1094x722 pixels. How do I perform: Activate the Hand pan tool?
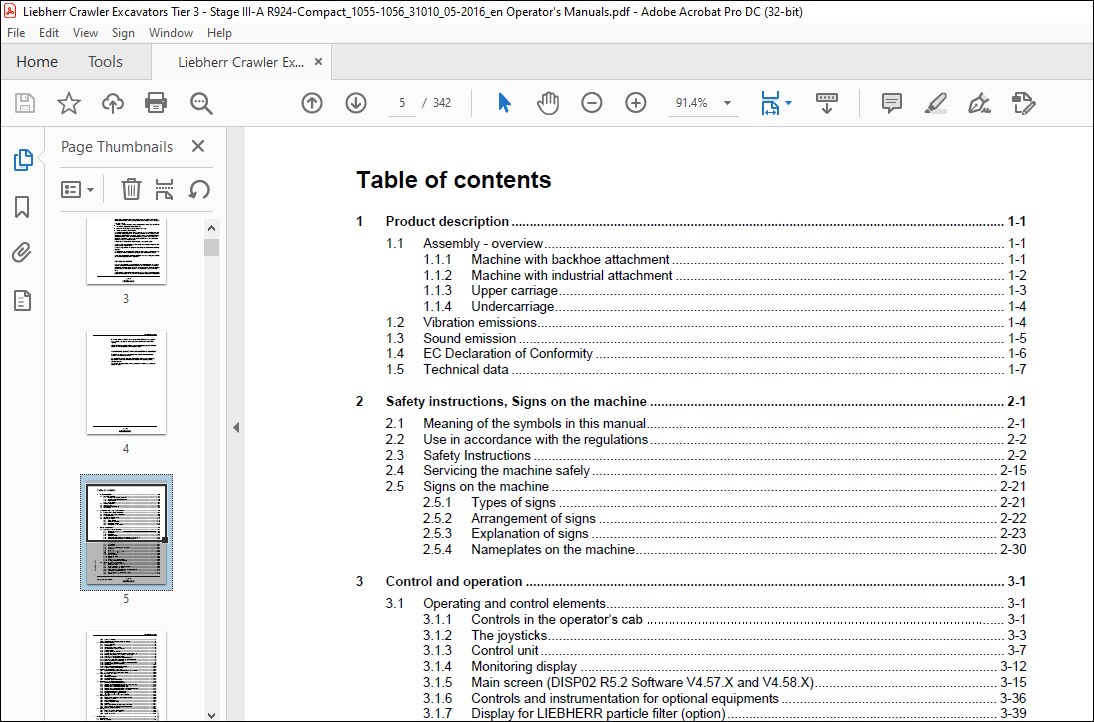548,103
